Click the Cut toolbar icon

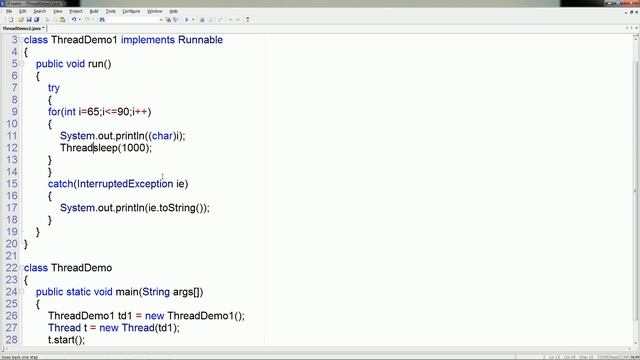[x=47, y=20]
